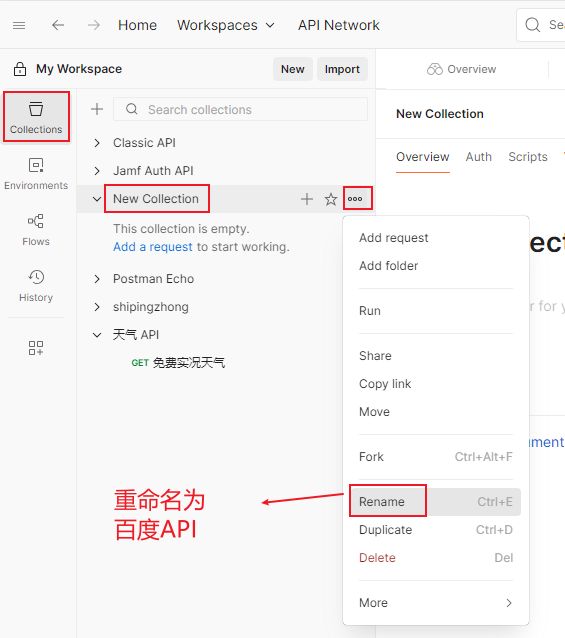
Task: Open the Workspaces dropdown
Action: coord(226,25)
